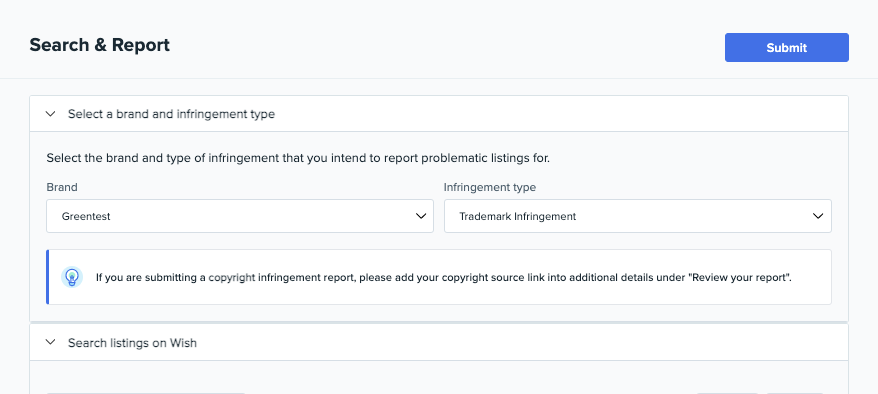The width and height of the screenshot is (878, 394).
Task: Click the 'Search listings on Wish' header title
Action: tap(132, 343)
